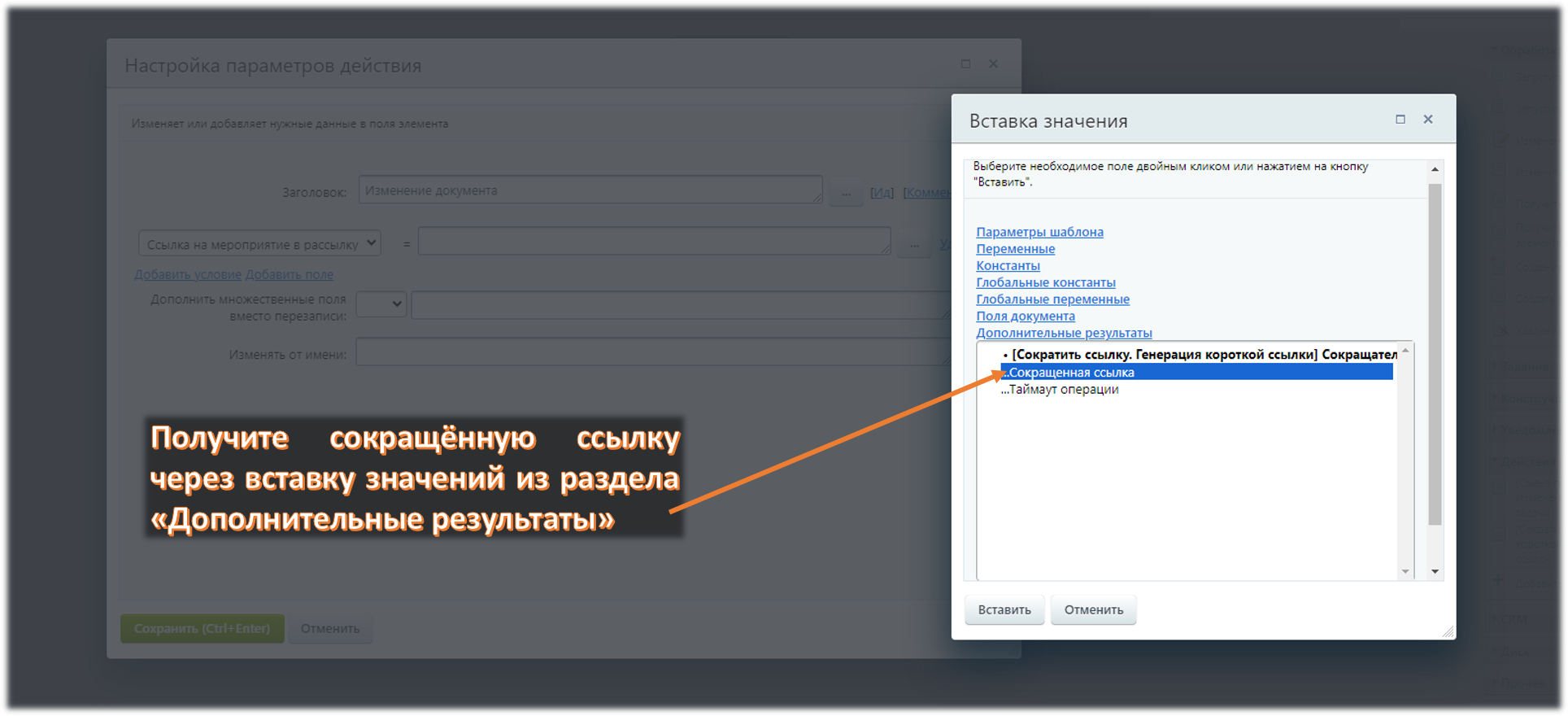Expand the Переменные link
This screenshot has width=1568, height=716.
[x=1015, y=249]
